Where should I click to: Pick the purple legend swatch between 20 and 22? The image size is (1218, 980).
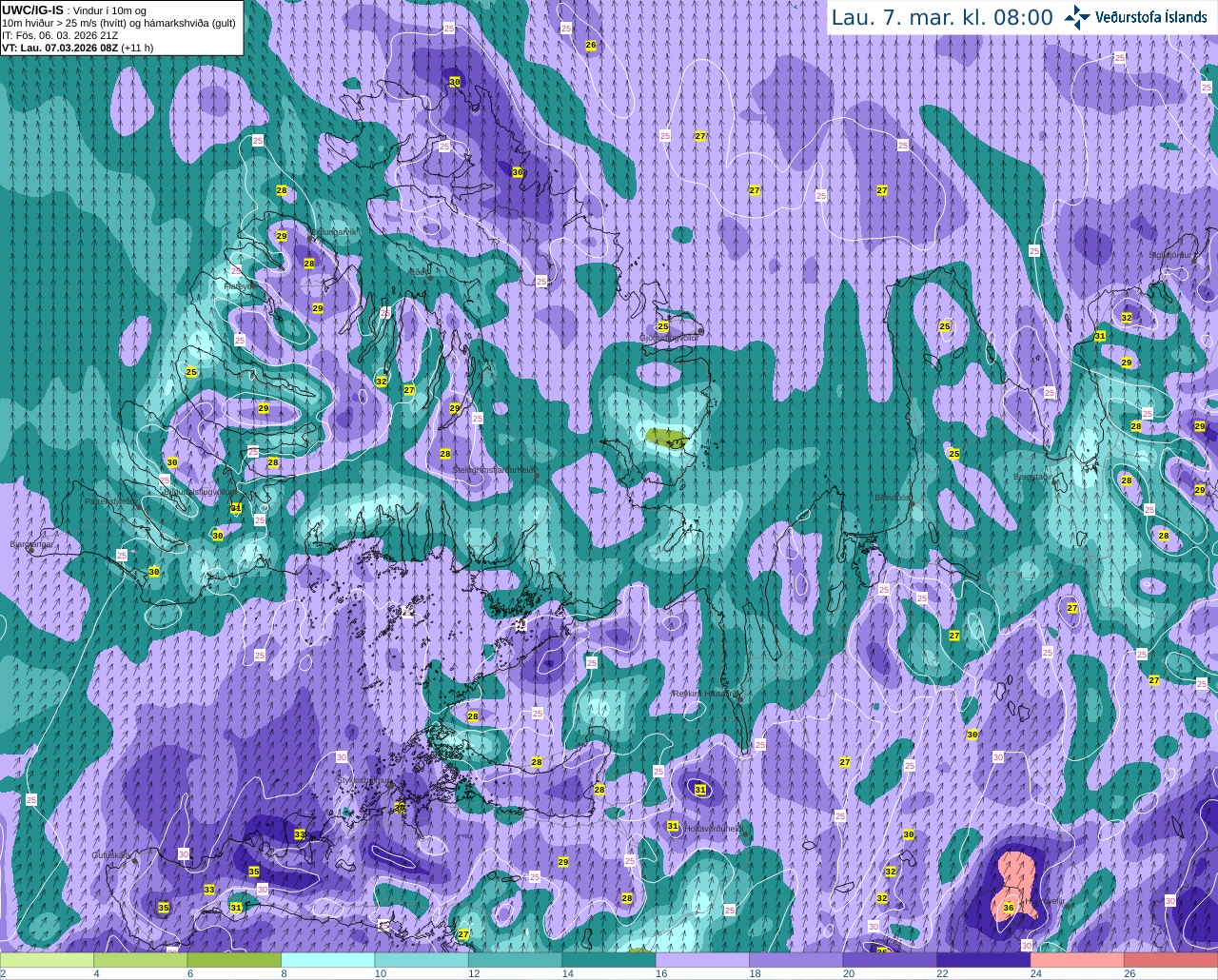(x=890, y=960)
